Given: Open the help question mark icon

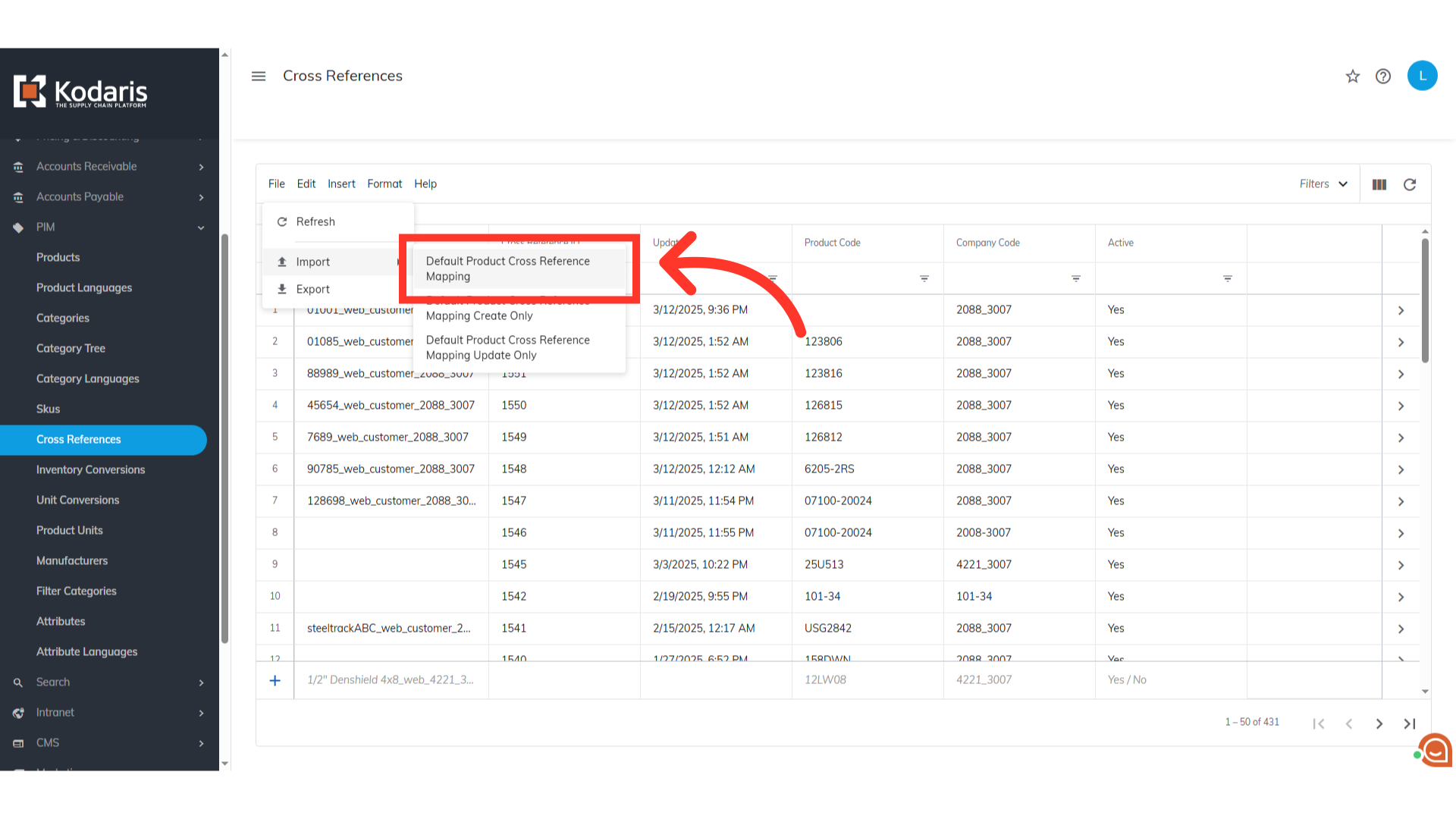Looking at the screenshot, I should [1383, 76].
